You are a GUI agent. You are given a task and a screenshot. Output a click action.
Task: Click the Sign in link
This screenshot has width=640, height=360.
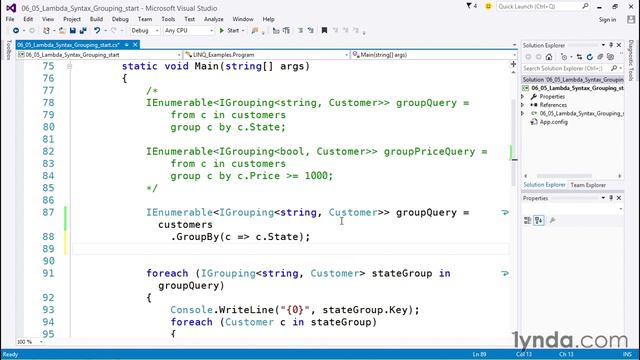point(607,20)
